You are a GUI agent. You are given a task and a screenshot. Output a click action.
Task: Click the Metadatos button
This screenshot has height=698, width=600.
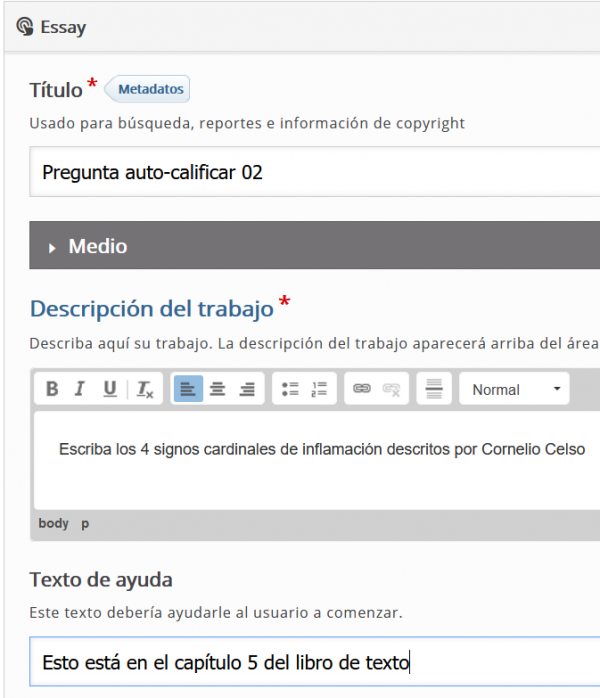click(x=150, y=89)
